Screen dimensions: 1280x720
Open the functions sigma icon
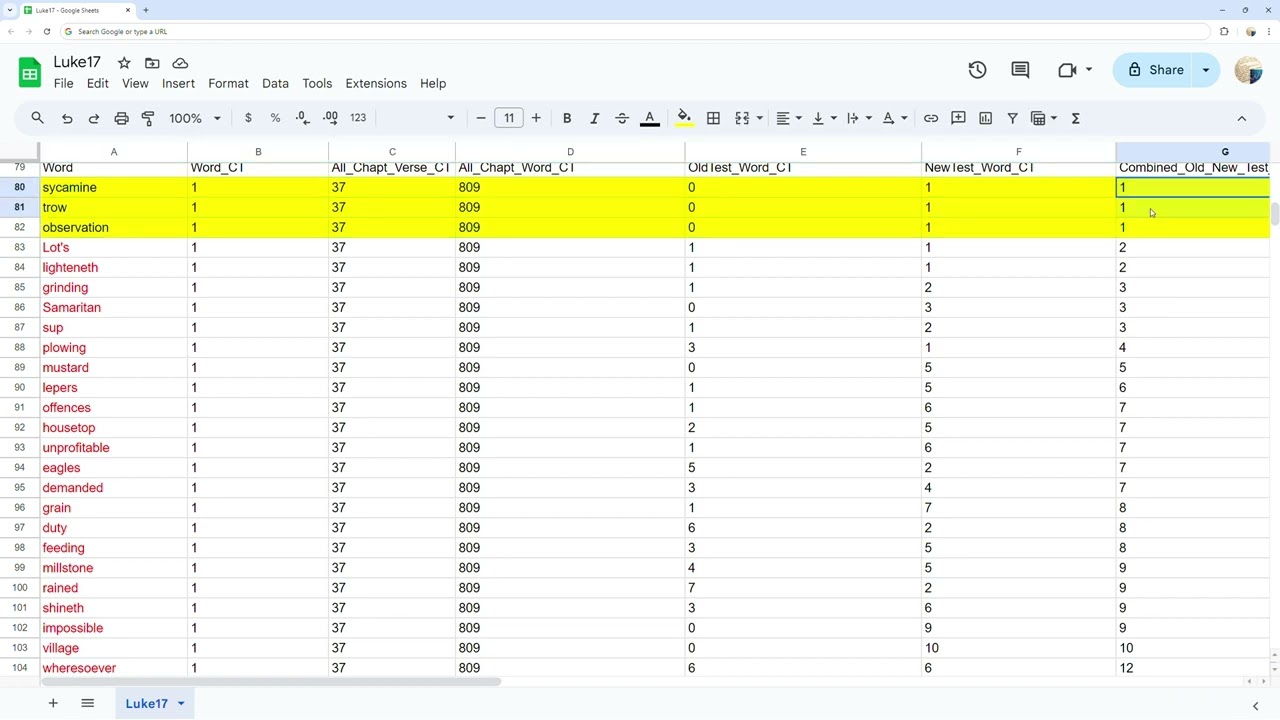tap(1076, 118)
